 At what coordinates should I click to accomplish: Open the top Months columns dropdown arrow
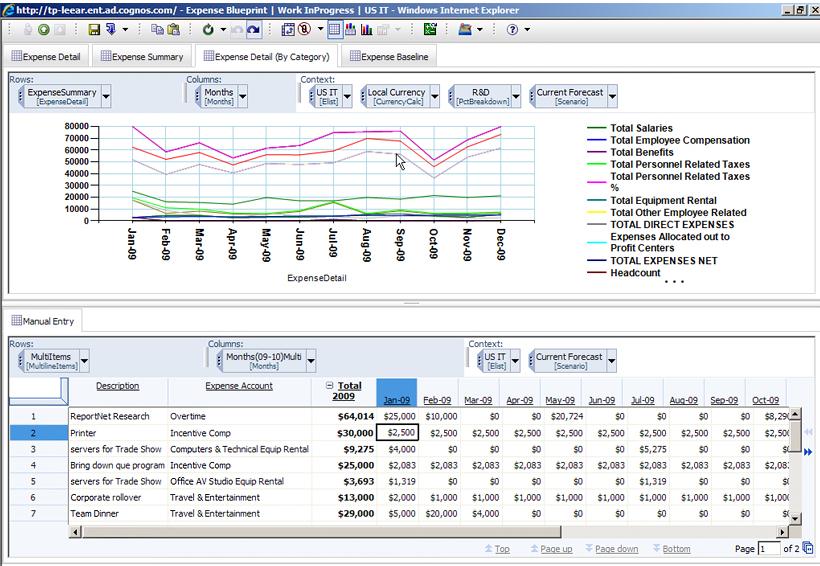(x=243, y=97)
